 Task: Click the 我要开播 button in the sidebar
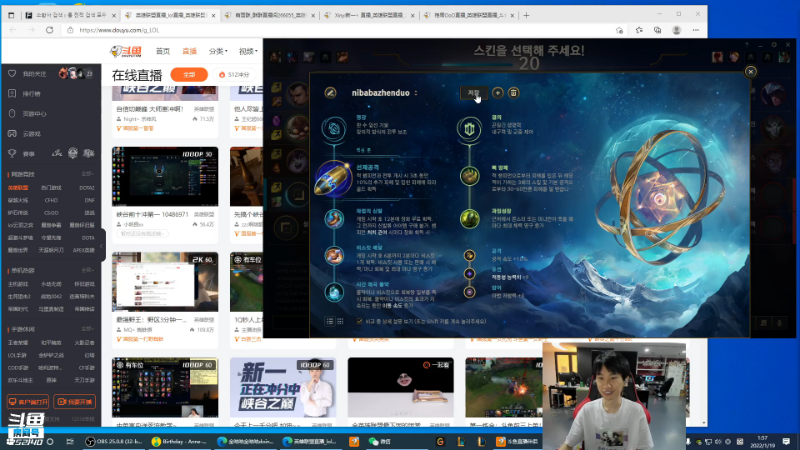pyautogui.click(x=74, y=402)
